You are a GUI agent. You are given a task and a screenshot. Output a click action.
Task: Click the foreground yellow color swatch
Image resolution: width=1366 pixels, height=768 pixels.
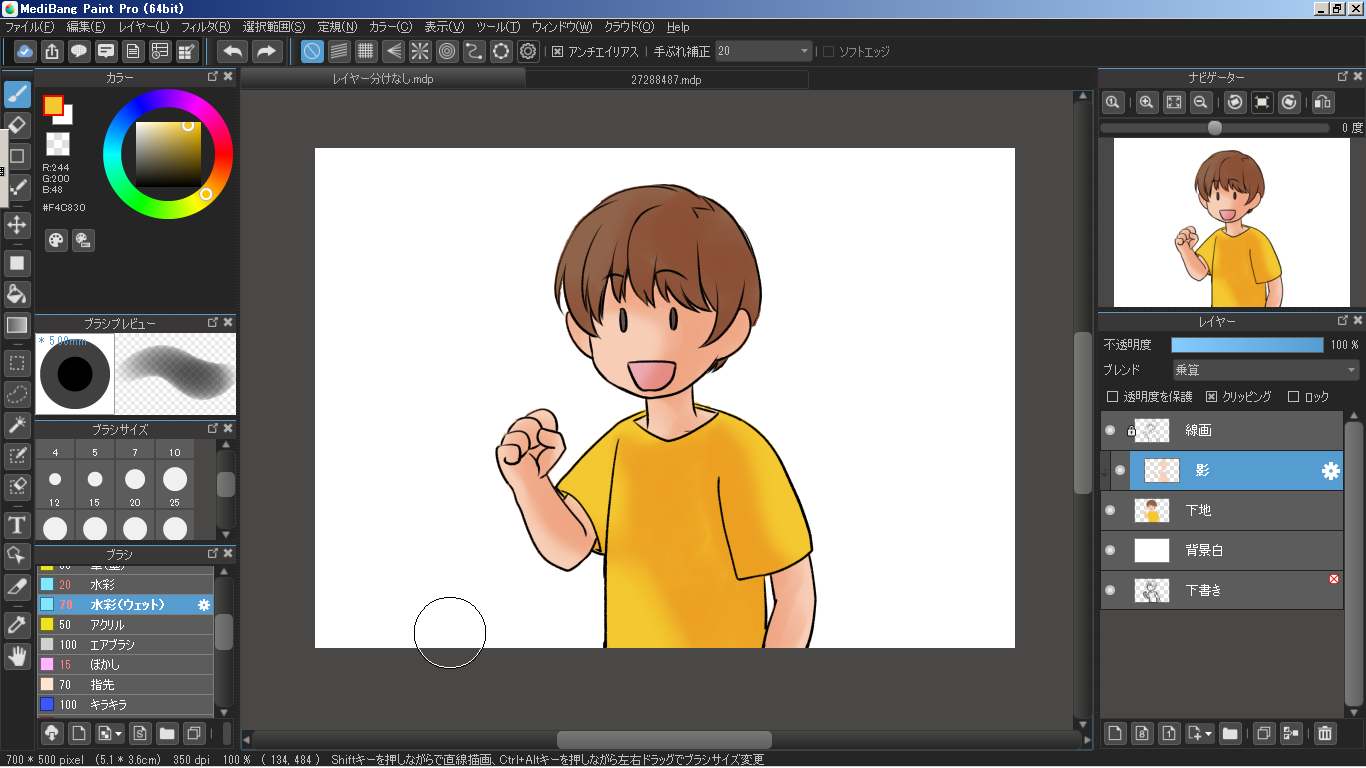coord(53,105)
